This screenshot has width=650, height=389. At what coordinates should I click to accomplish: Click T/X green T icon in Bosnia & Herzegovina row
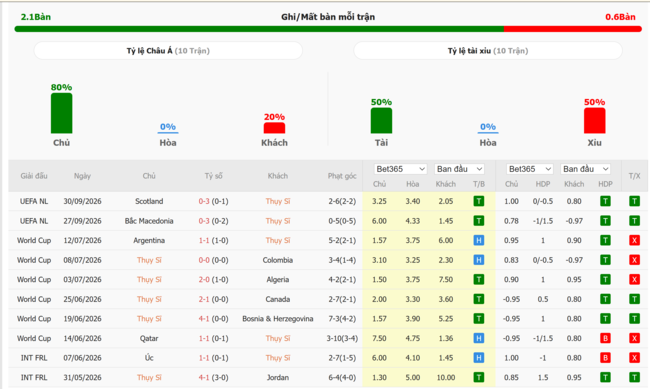pos(634,318)
